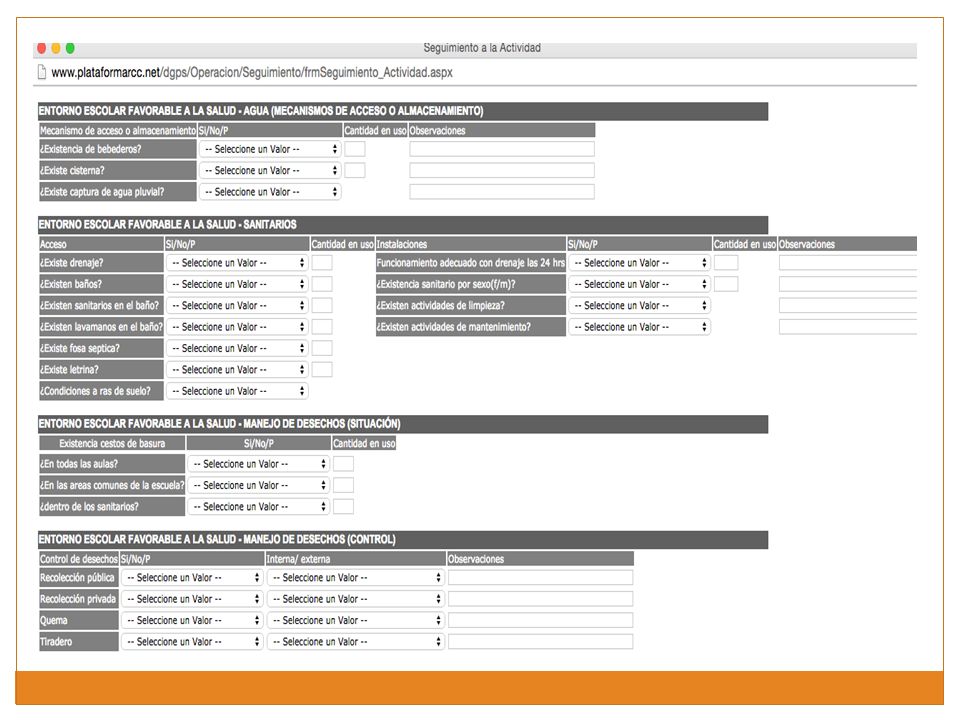Click Observaciones field for actividades de mantenimiento
The image size is (960, 720).
click(848, 327)
